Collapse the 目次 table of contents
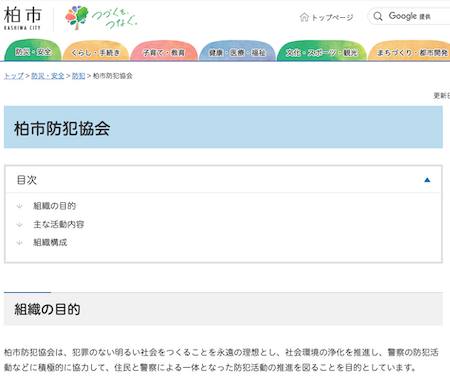This screenshot has width=450, height=384. [427, 180]
